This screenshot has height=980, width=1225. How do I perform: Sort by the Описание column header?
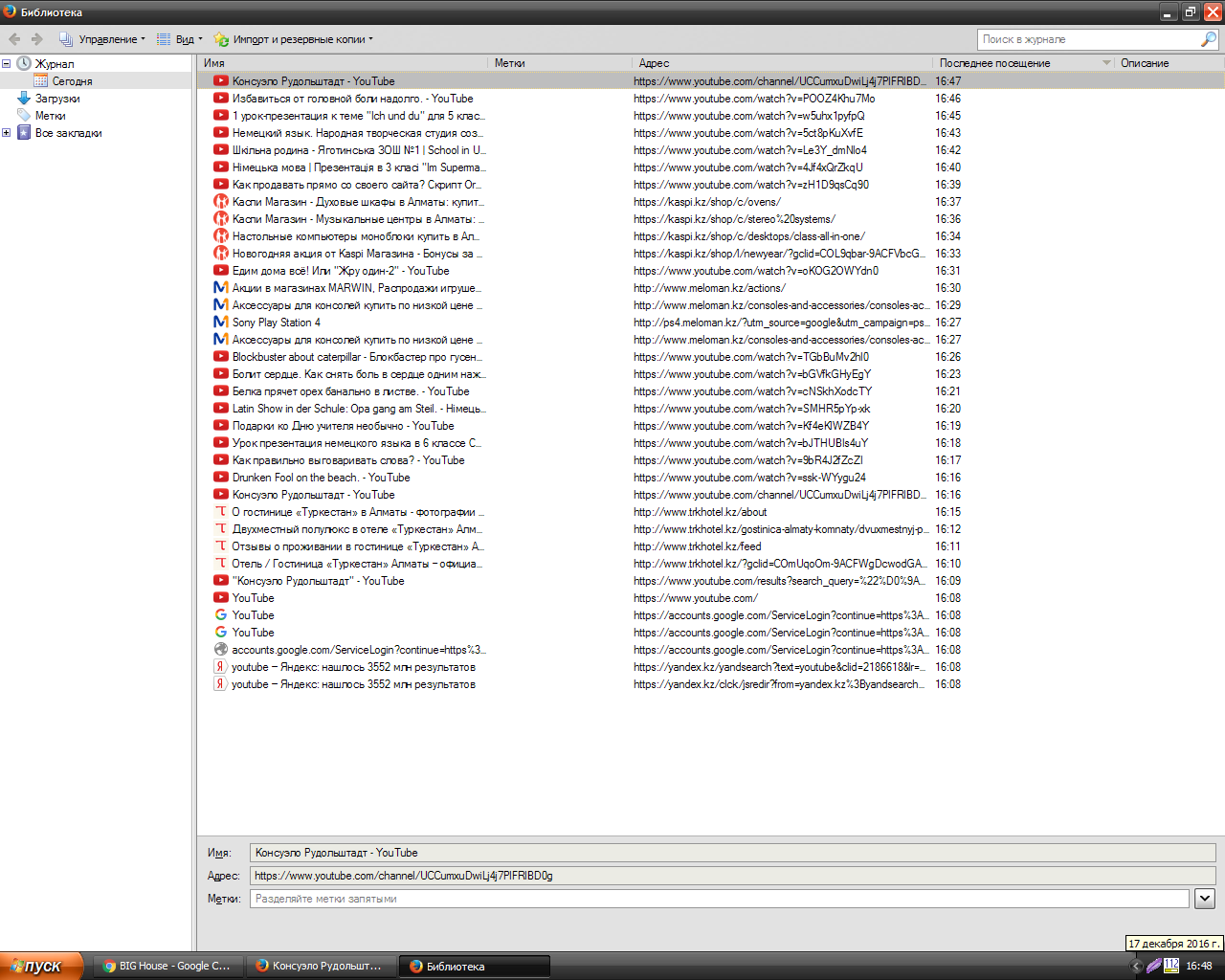pyautogui.click(x=1169, y=63)
